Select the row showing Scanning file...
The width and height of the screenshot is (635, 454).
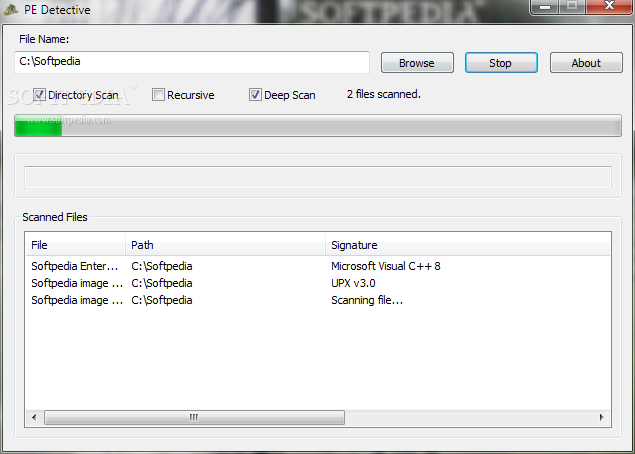point(318,300)
